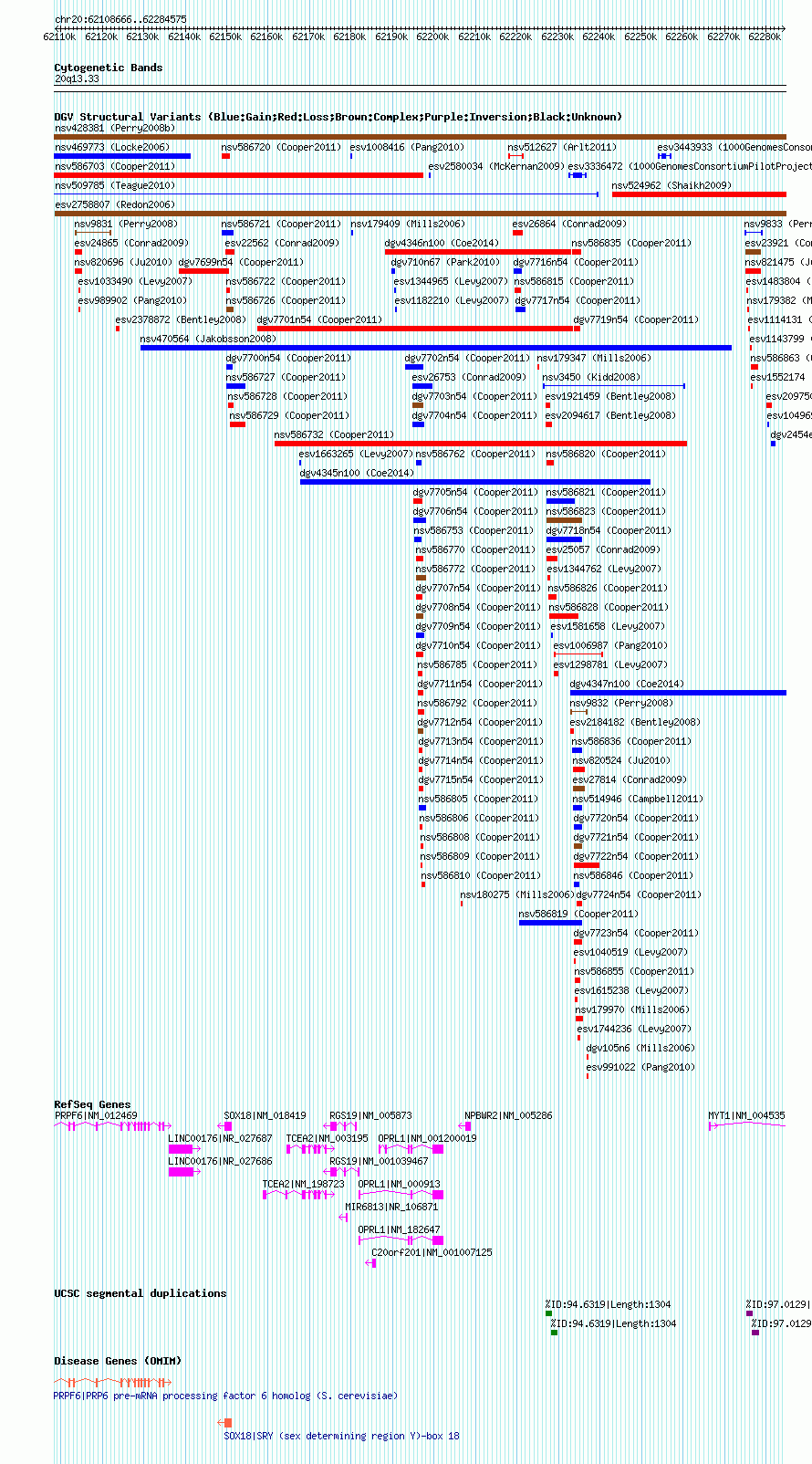Open the PRPF6|PRP6 pre-mRNA processing factor link
Viewport: 812px width, 1464px height.
click(225, 1396)
